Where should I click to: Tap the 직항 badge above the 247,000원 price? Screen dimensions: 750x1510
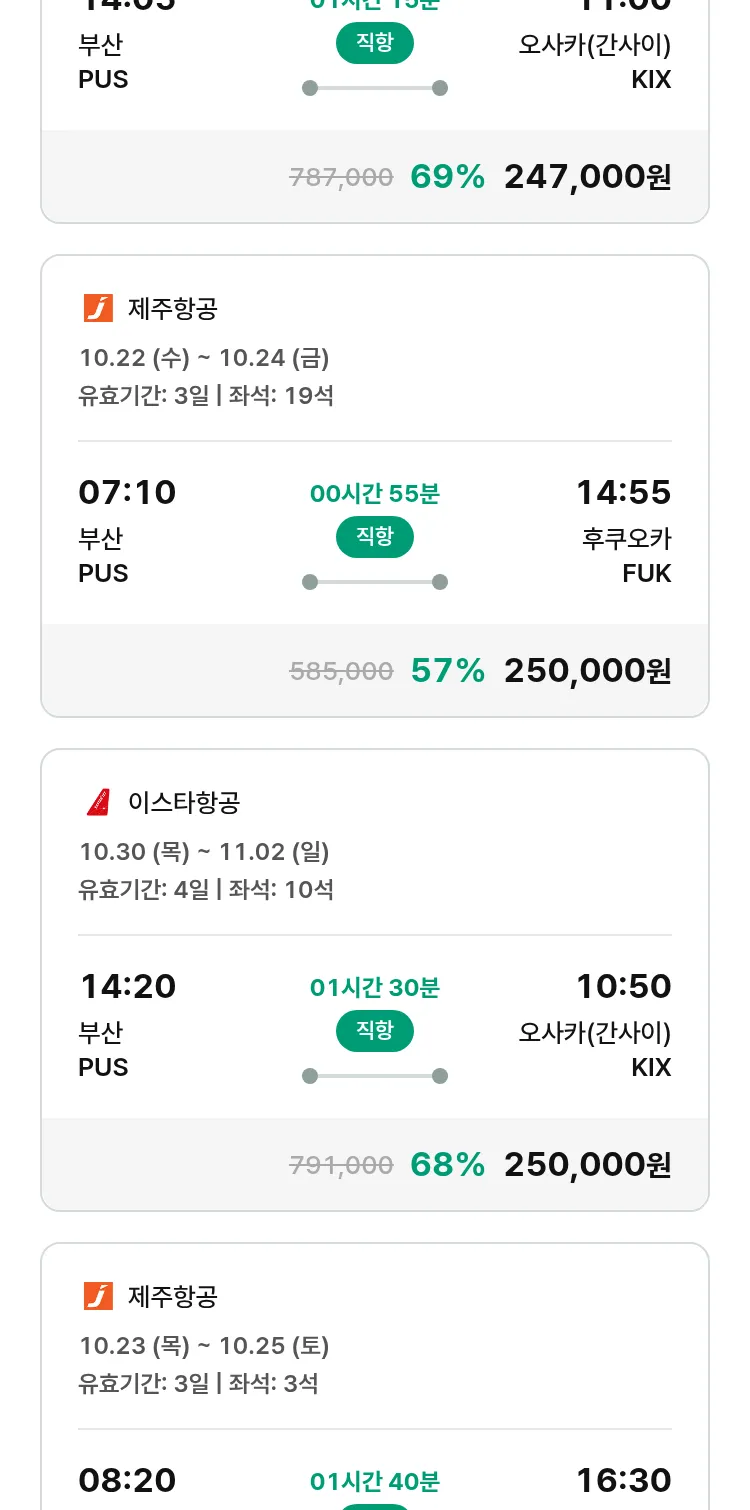pos(375,43)
